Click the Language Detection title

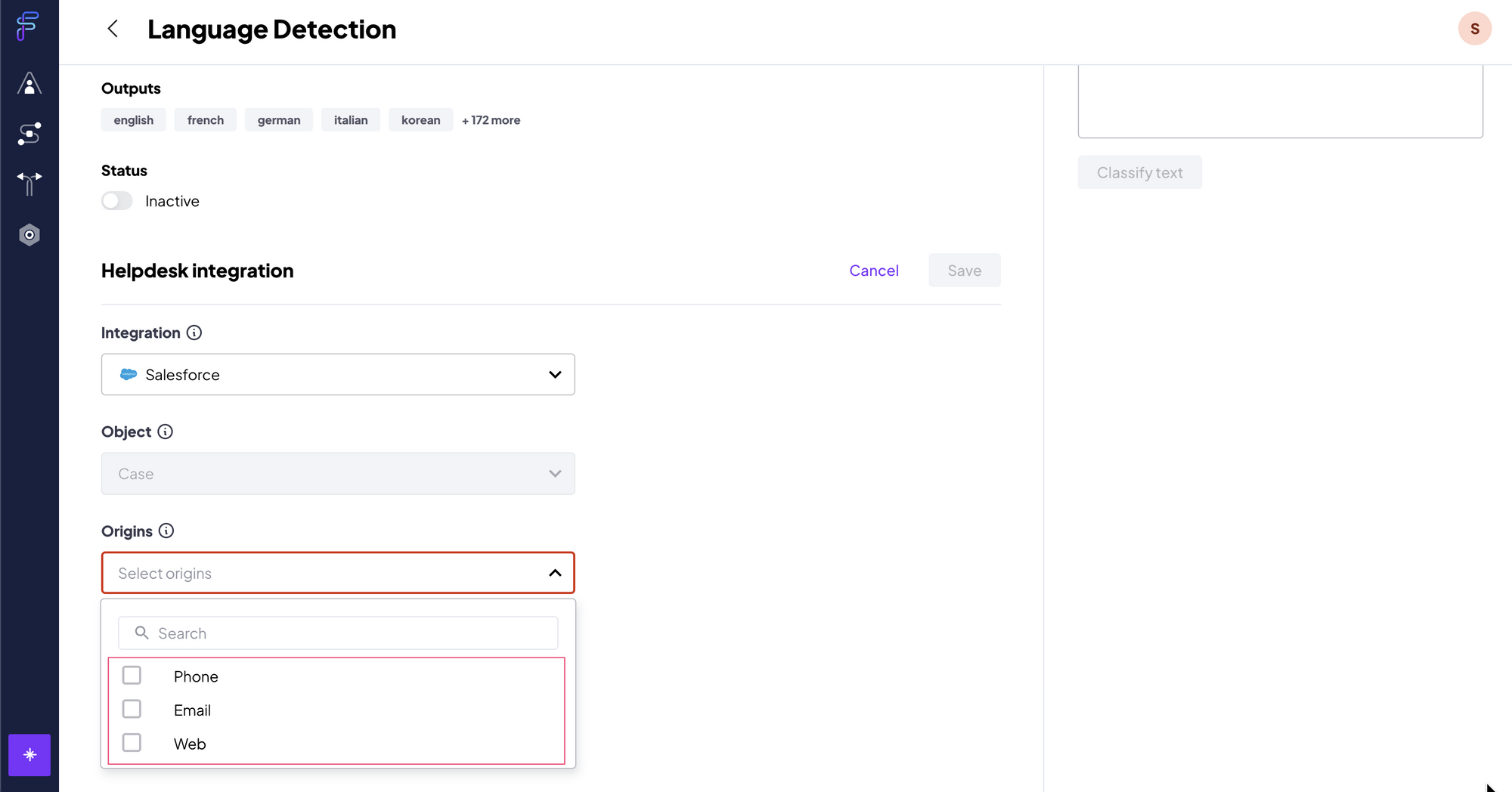272,29
